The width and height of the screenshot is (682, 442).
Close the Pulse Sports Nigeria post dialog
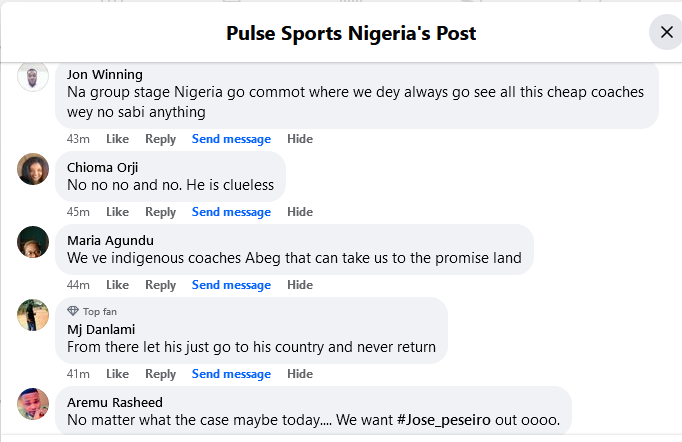[667, 33]
